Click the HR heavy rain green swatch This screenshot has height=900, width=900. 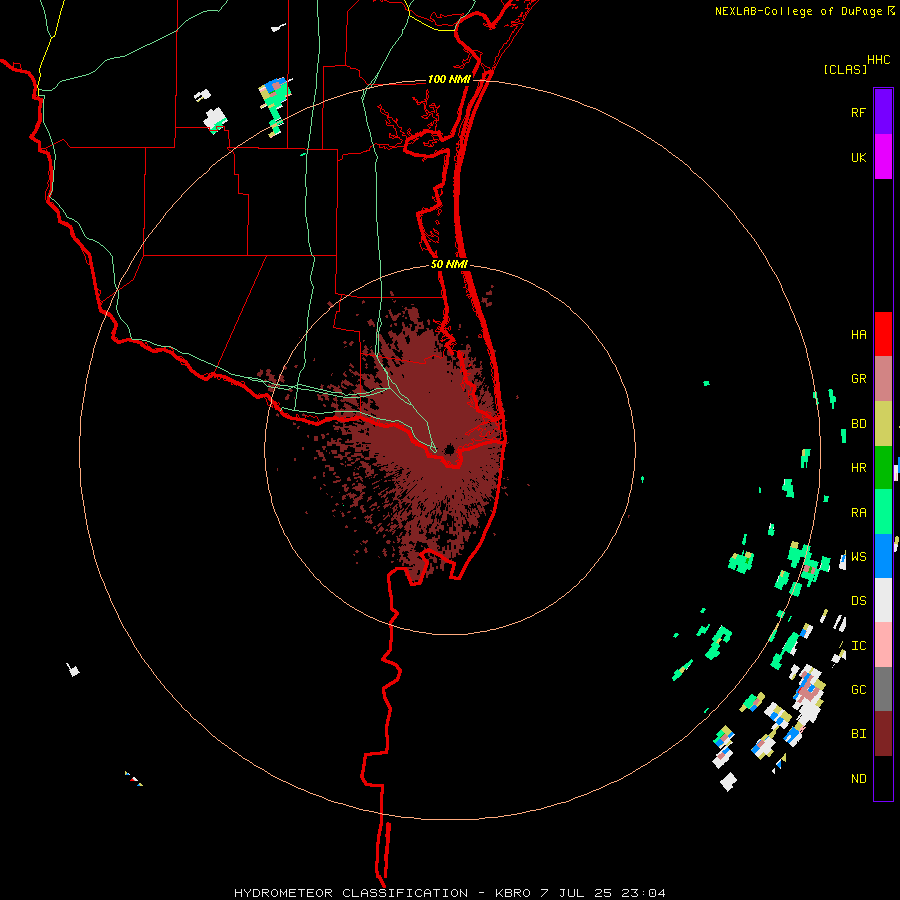883,468
